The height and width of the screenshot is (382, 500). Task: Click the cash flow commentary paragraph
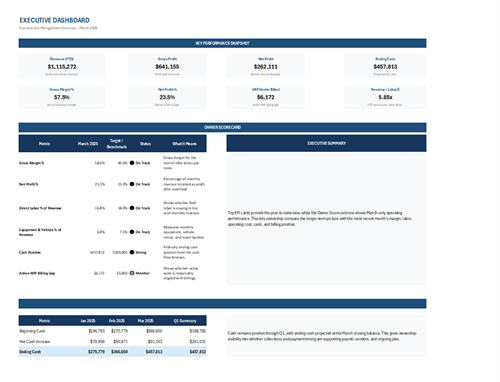322,336
